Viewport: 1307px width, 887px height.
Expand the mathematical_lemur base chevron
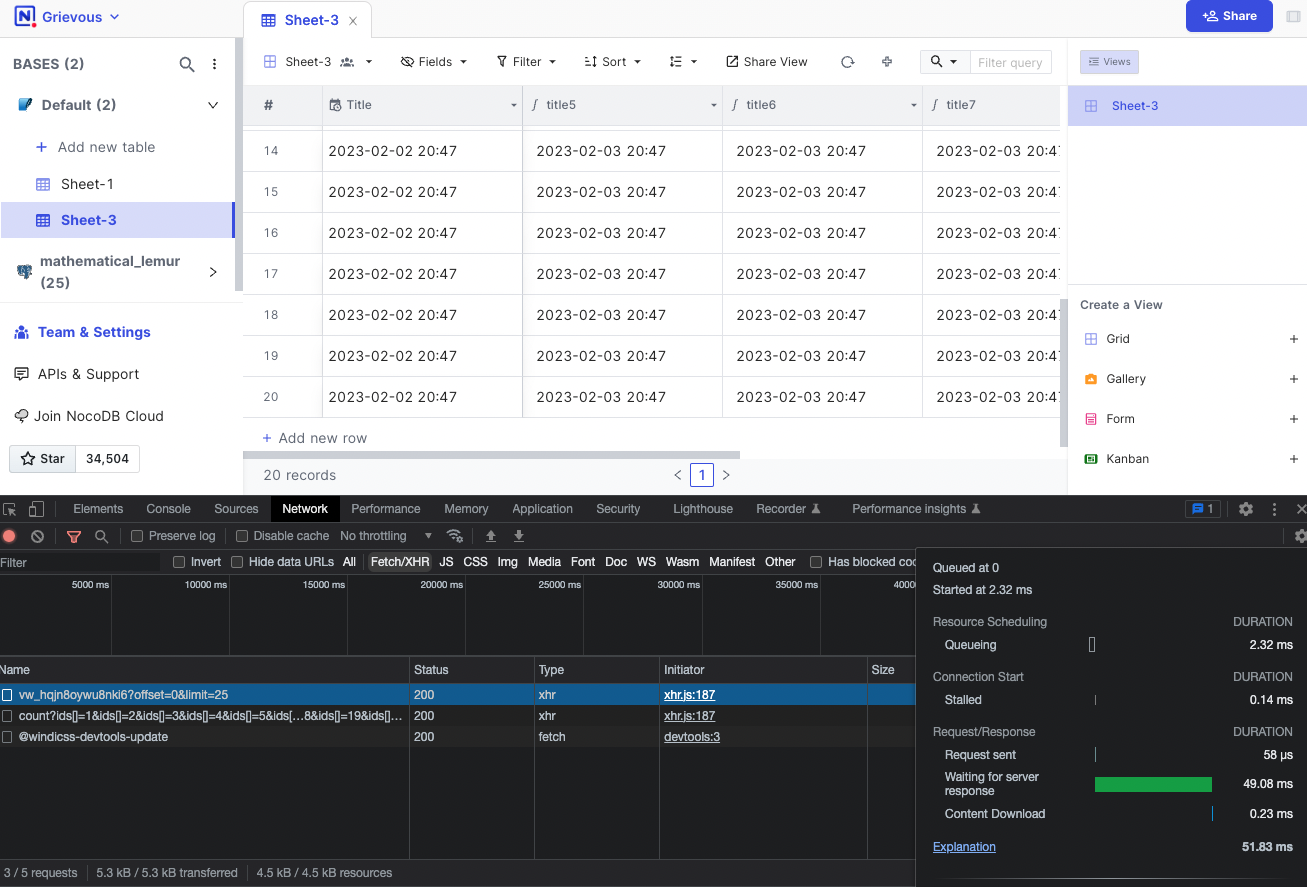tap(212, 272)
